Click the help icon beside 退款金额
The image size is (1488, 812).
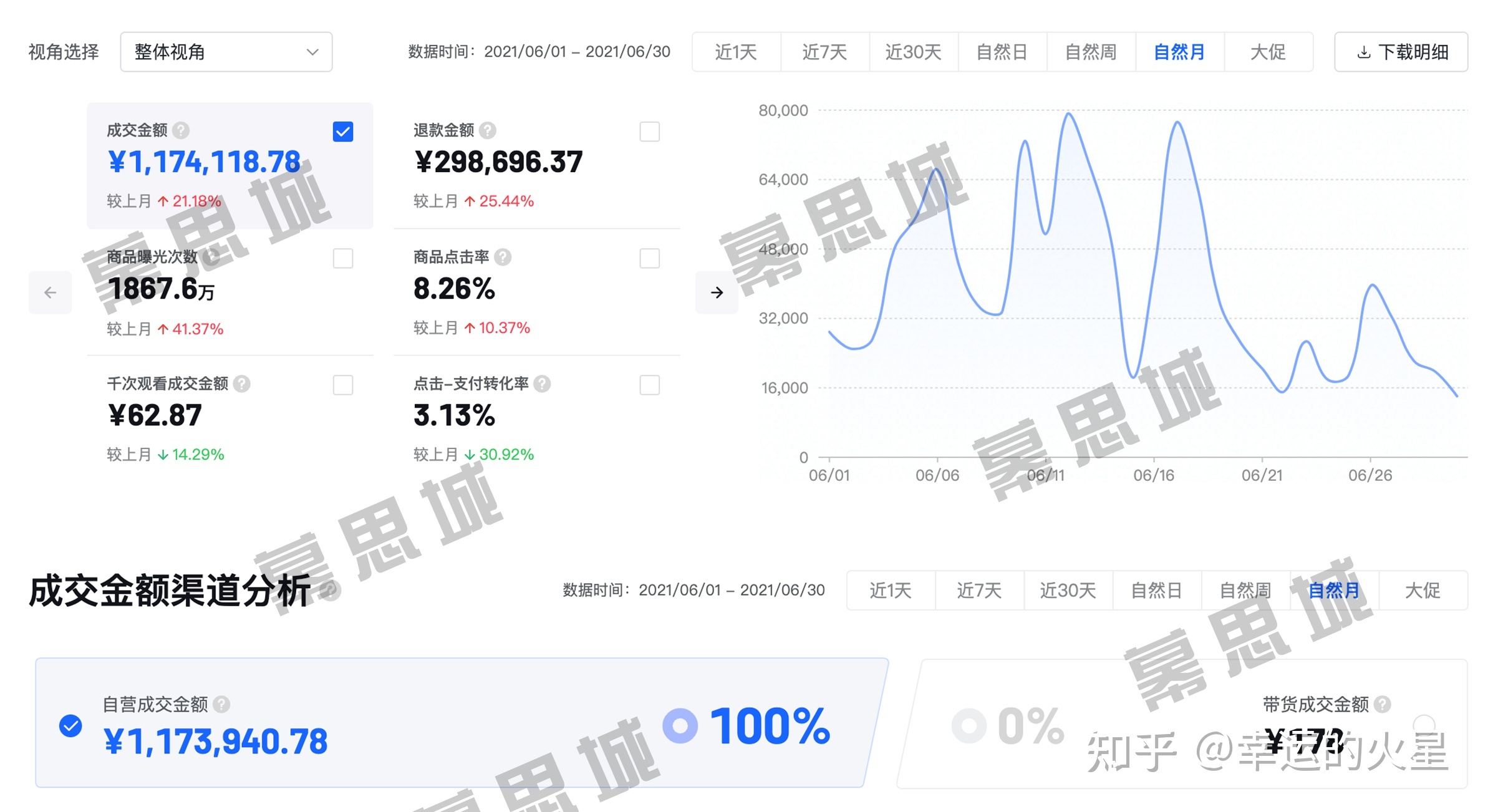(x=488, y=131)
